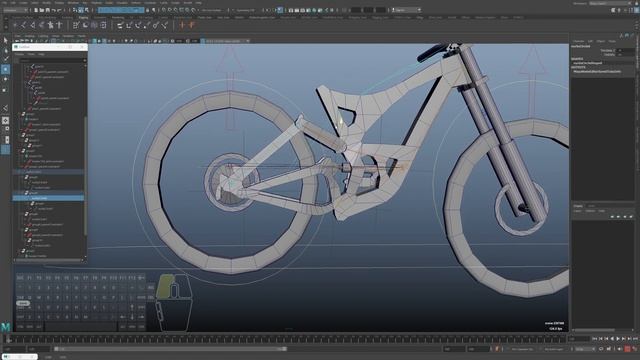Select Create IK Handle tool on shelf
The width and height of the screenshot is (640, 360).
point(33,25)
